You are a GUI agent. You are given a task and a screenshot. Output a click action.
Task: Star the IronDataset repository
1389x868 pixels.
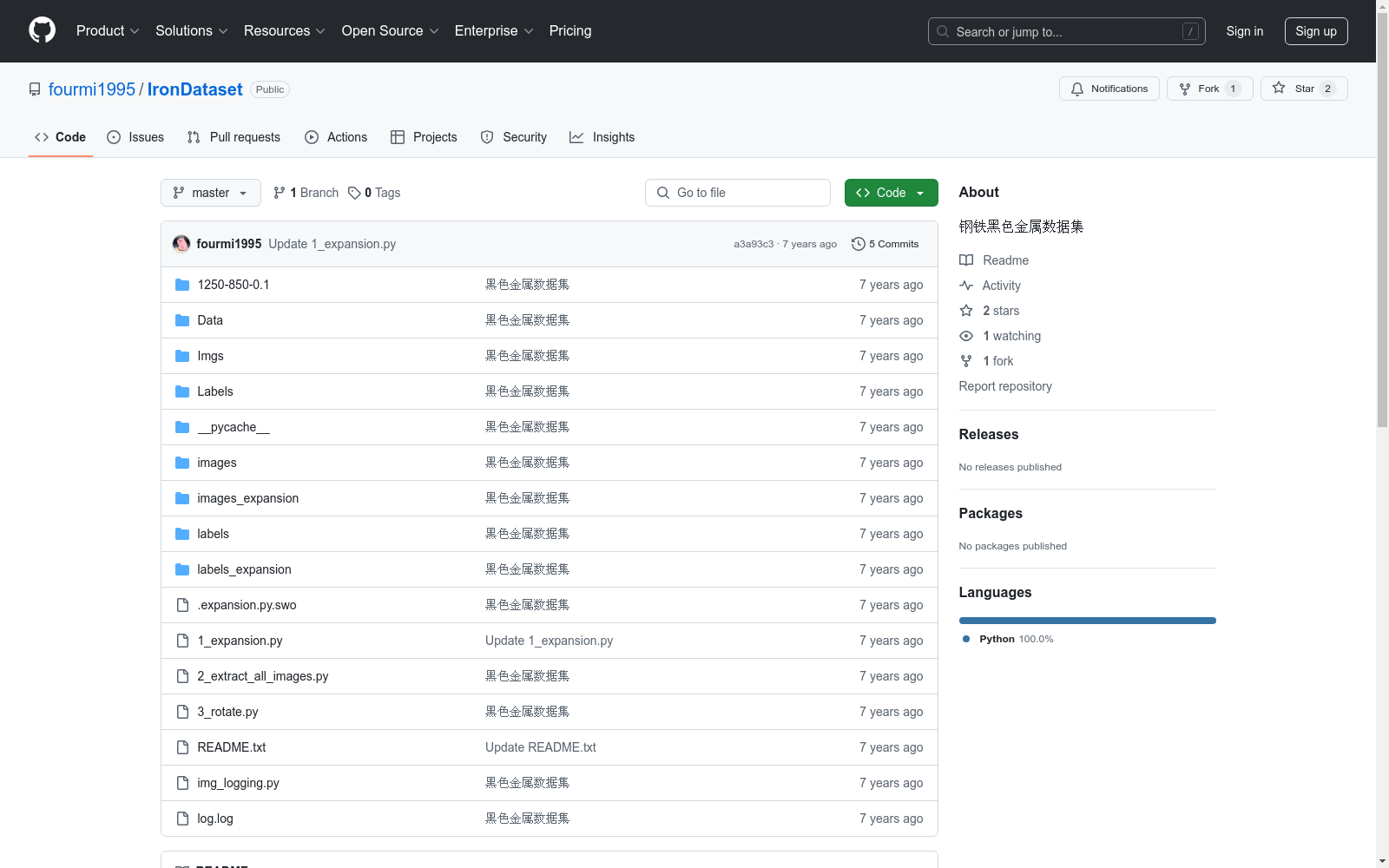pyautogui.click(x=1303, y=89)
